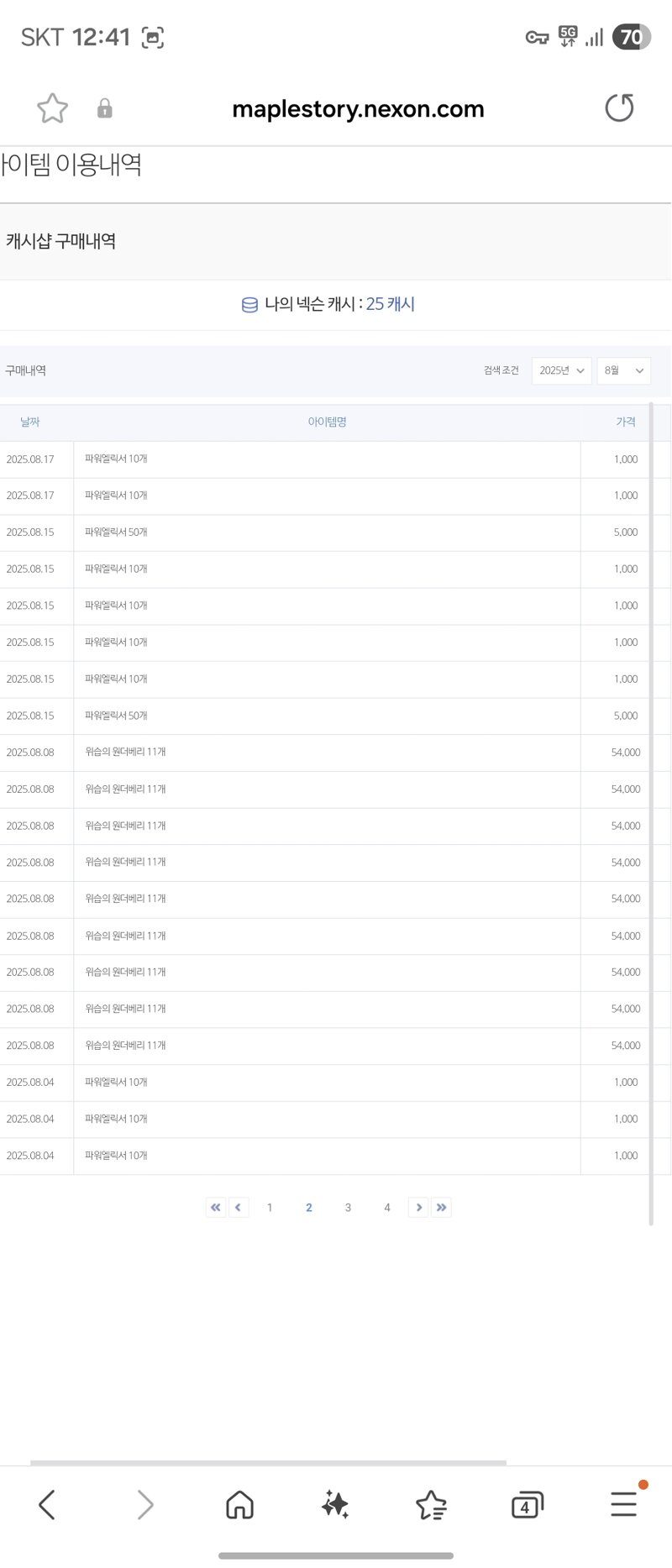Open the browser hamburger menu

(623, 1504)
